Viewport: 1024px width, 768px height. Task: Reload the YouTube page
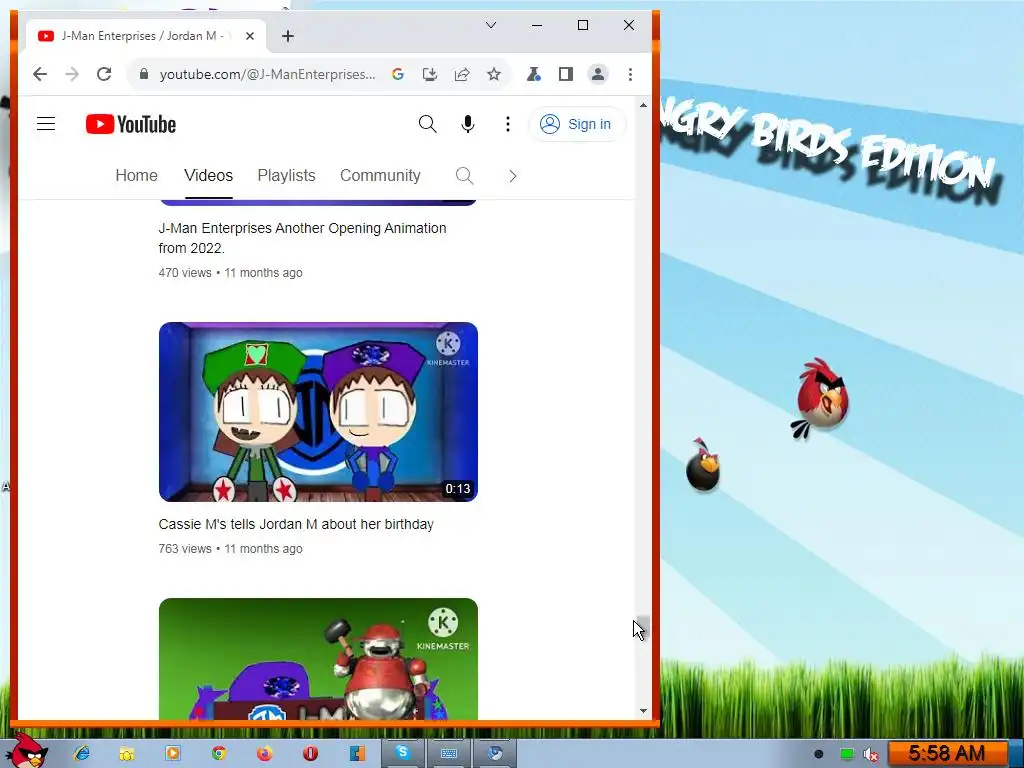(104, 74)
